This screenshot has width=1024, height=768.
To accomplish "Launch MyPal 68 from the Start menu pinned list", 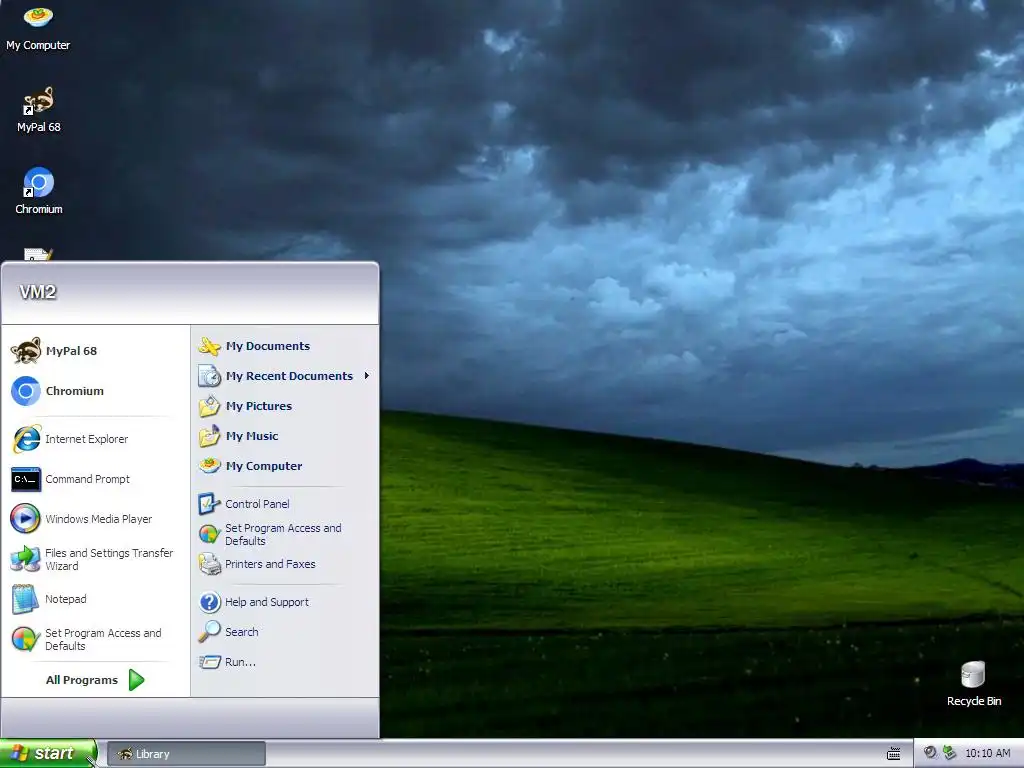I will click(x=95, y=351).
